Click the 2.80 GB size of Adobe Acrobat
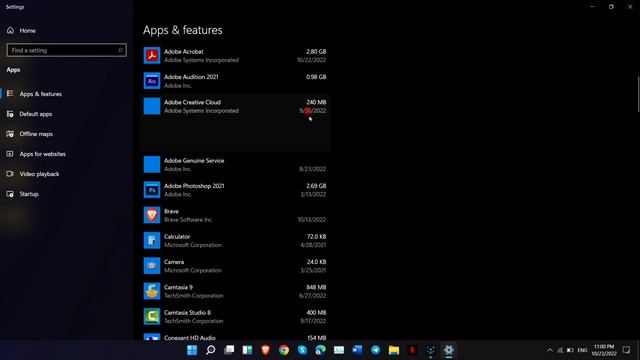 316,51
